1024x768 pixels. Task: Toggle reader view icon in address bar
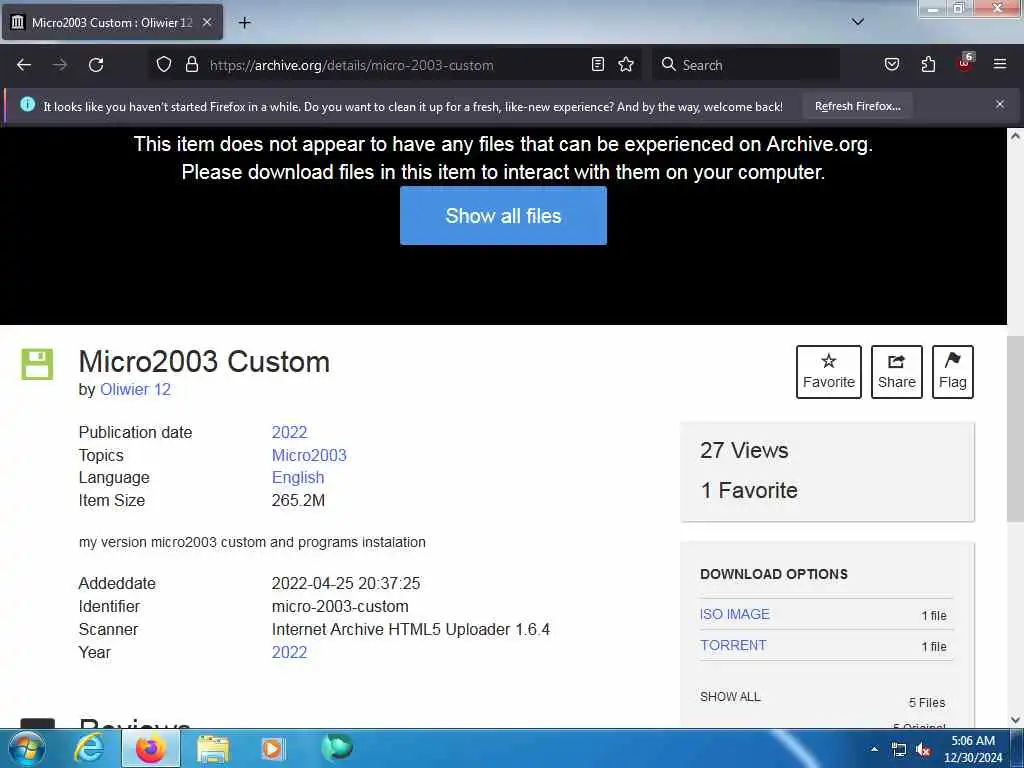598,64
